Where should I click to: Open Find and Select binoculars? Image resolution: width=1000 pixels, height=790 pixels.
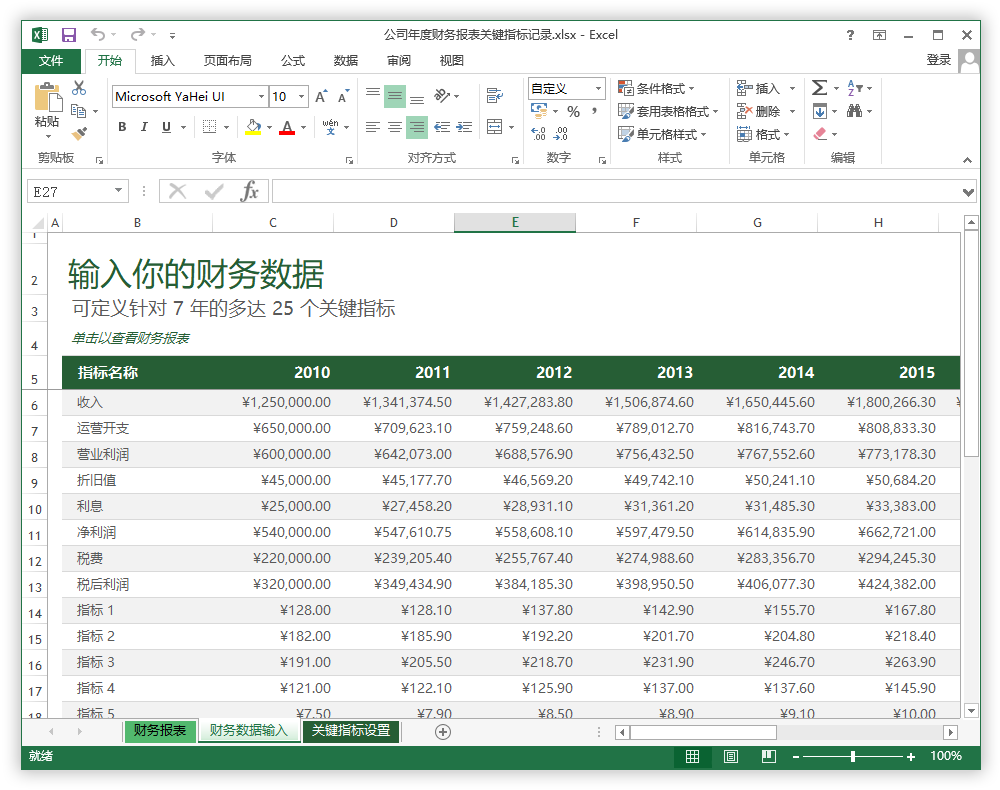pyautogui.click(x=855, y=112)
